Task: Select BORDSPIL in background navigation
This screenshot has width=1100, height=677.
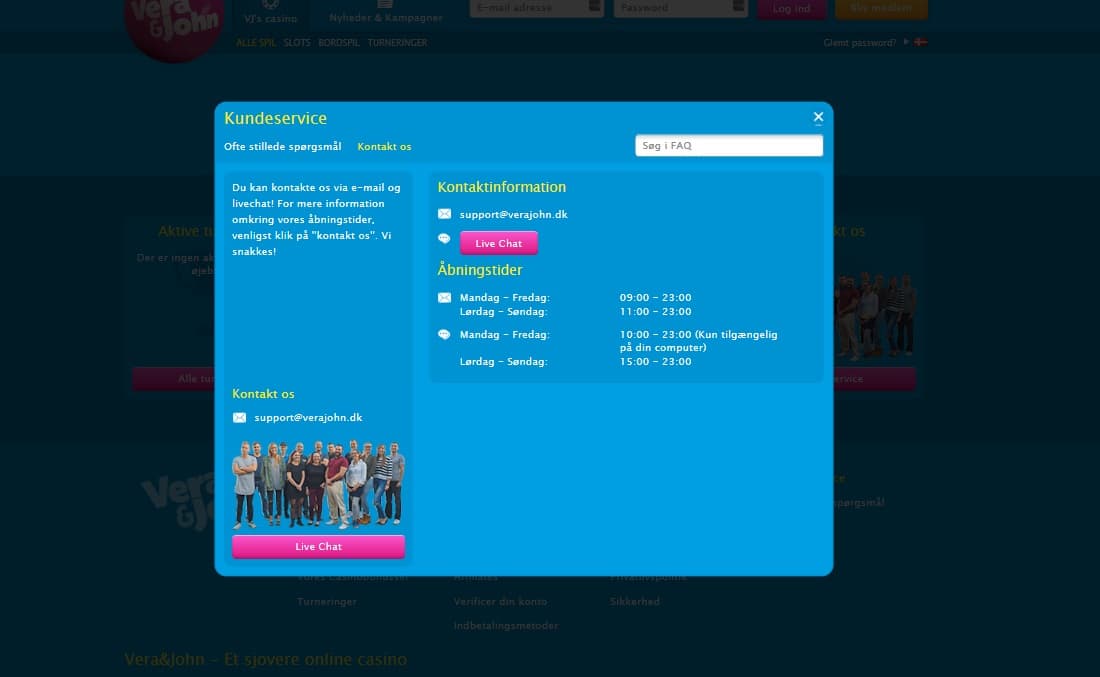Action: tap(339, 43)
